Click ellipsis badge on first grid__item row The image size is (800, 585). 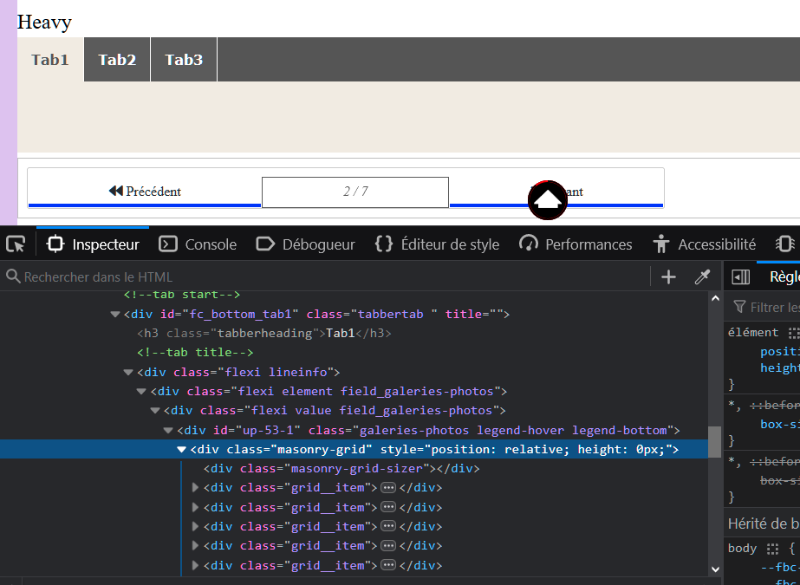[388, 488]
